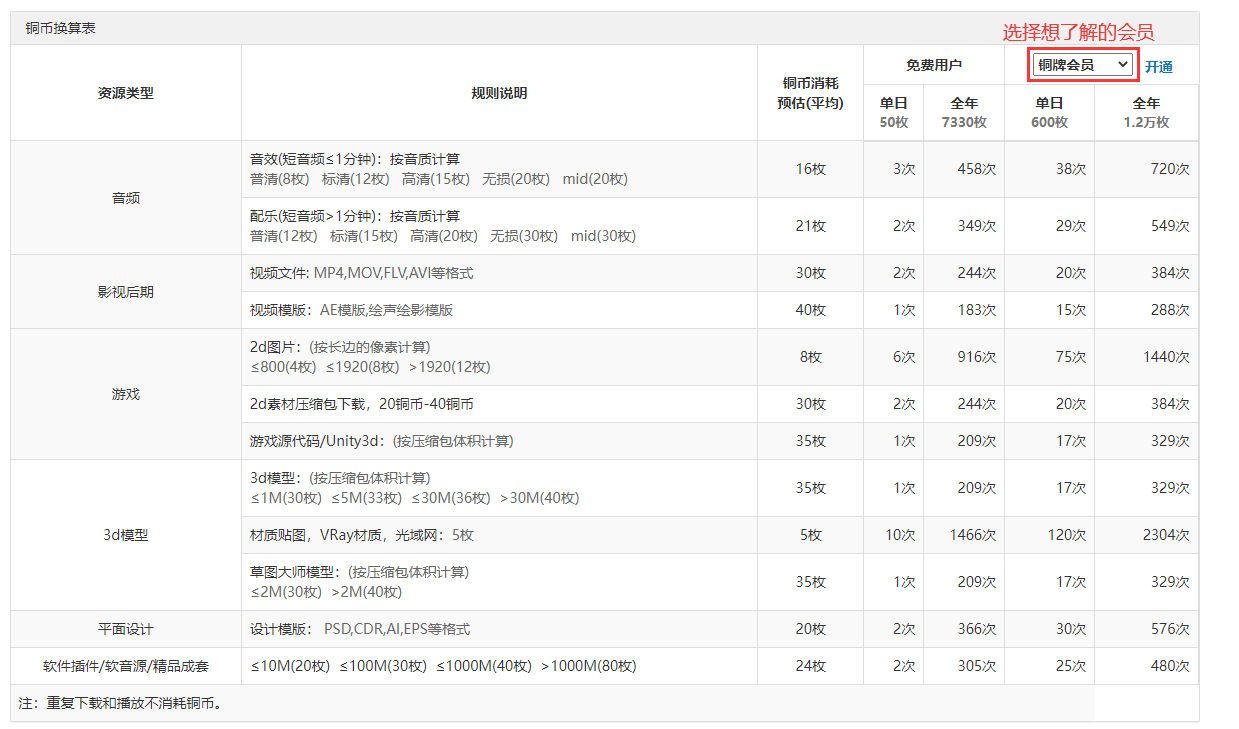Click the 480次 value

(x=1170, y=666)
